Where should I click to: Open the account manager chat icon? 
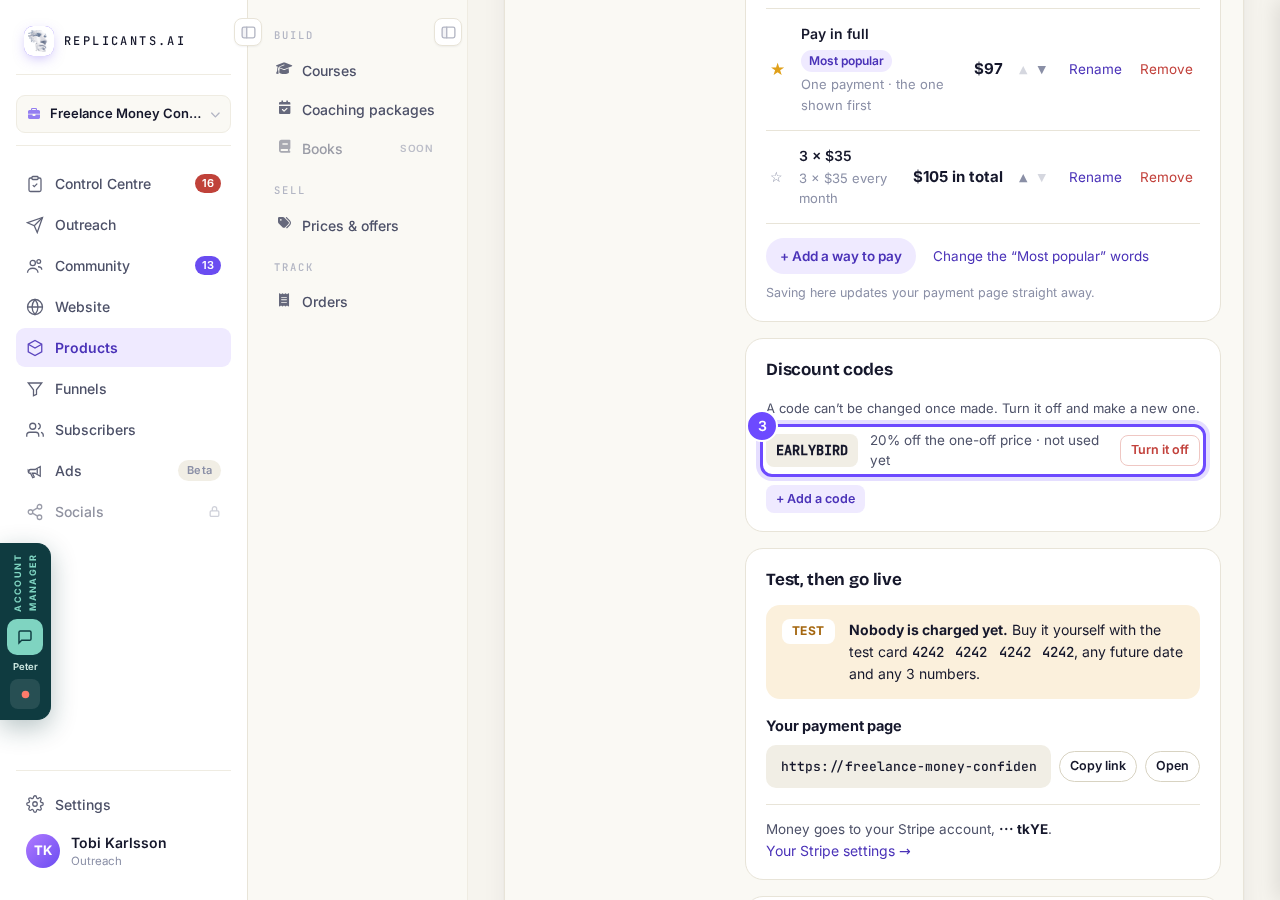(x=25, y=637)
